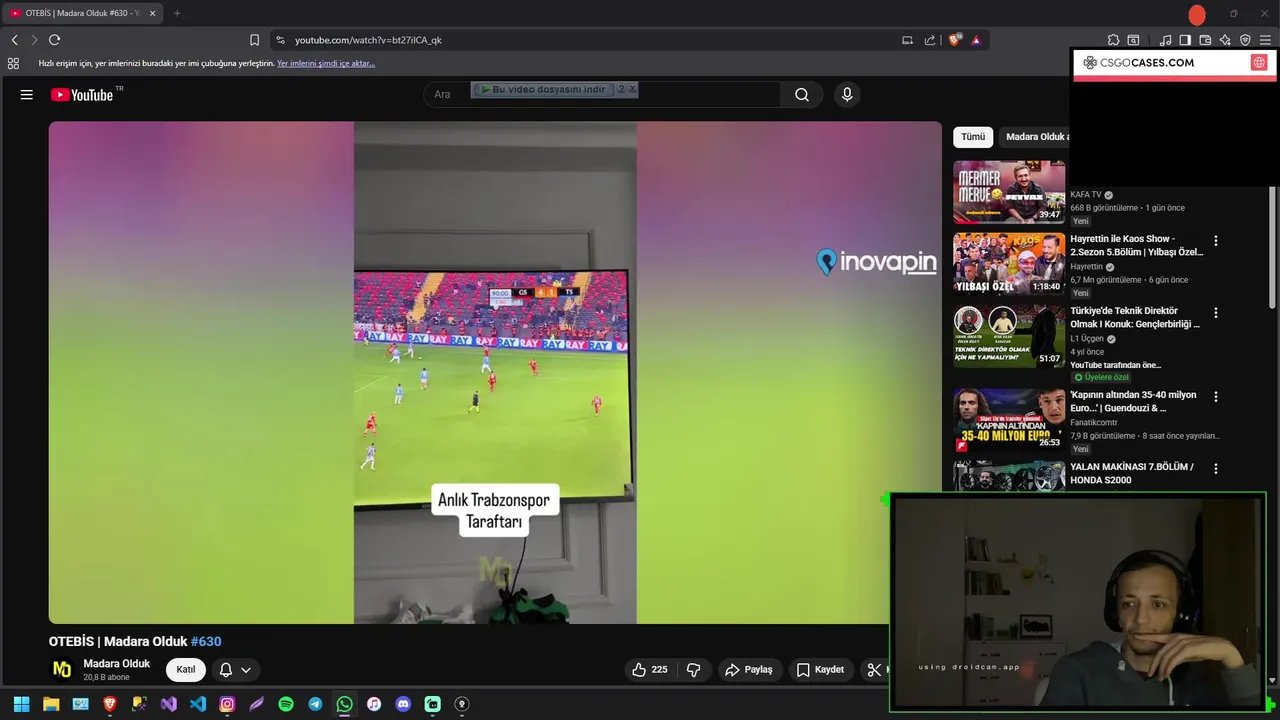Click the globe icon on CSGOCASES banner
1280x720 pixels.
point(1259,62)
